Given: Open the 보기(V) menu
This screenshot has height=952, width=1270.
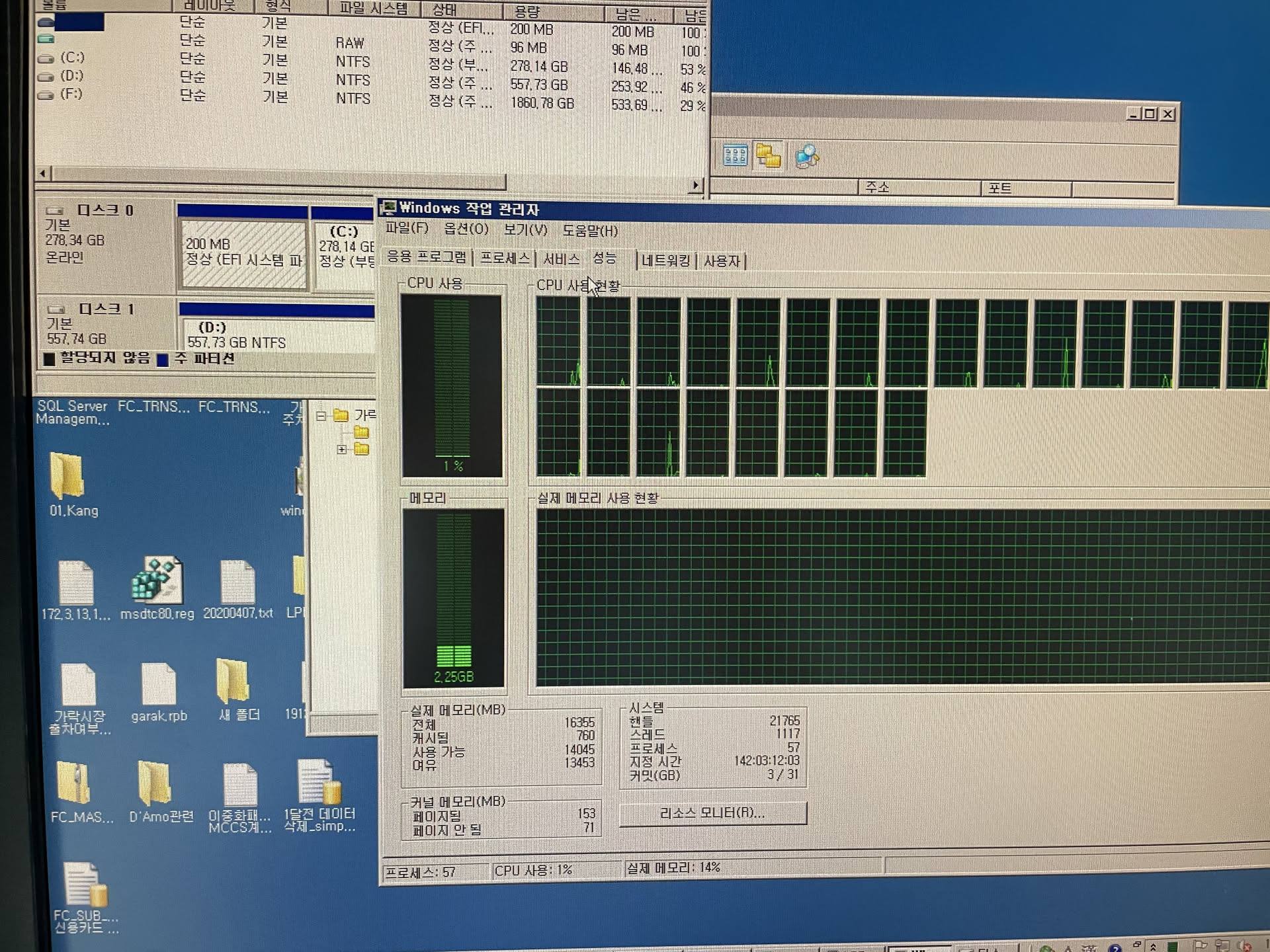Looking at the screenshot, I should 525,229.
